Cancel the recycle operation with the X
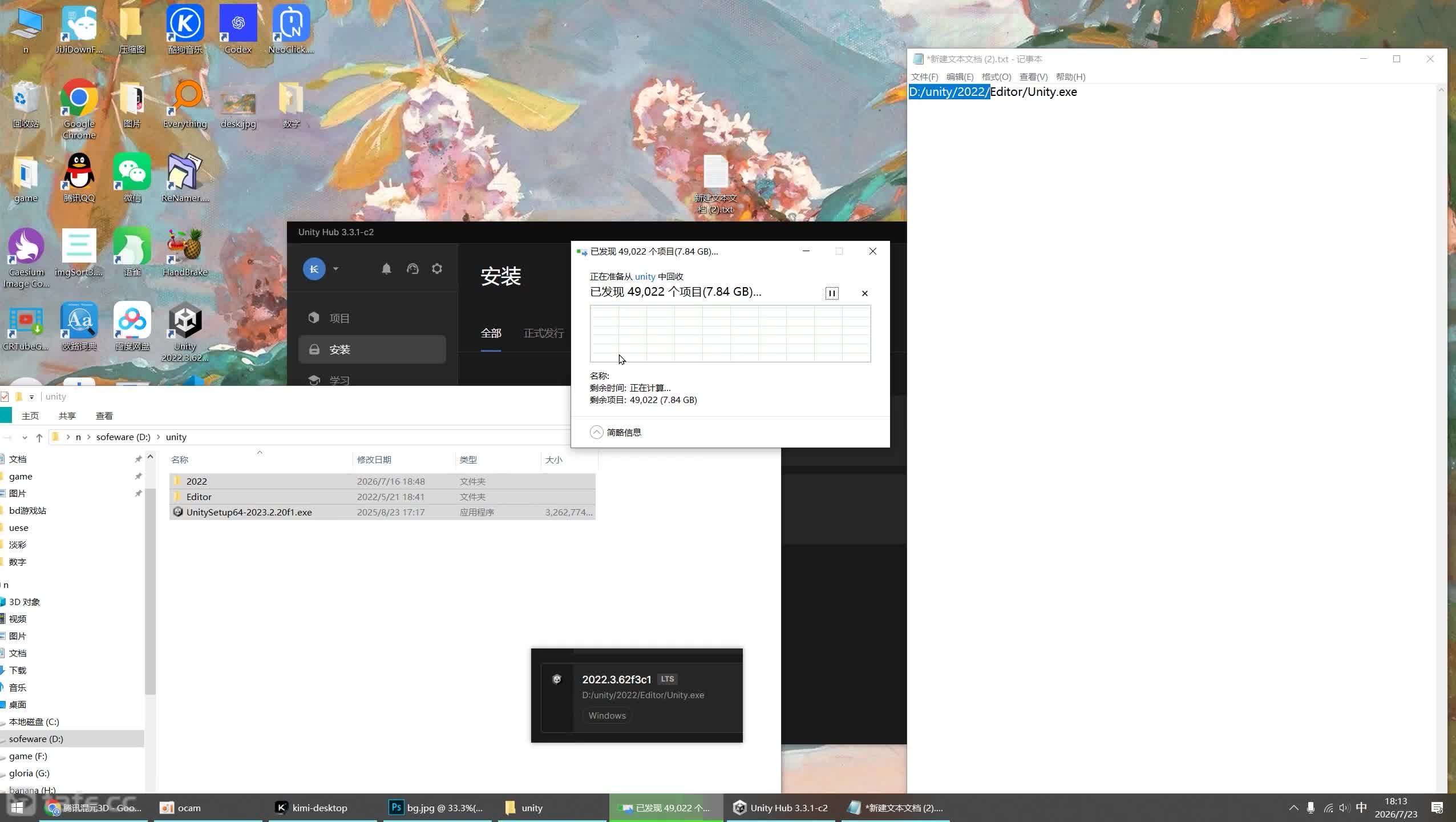The height and width of the screenshot is (822, 1456). pyautogui.click(x=864, y=293)
